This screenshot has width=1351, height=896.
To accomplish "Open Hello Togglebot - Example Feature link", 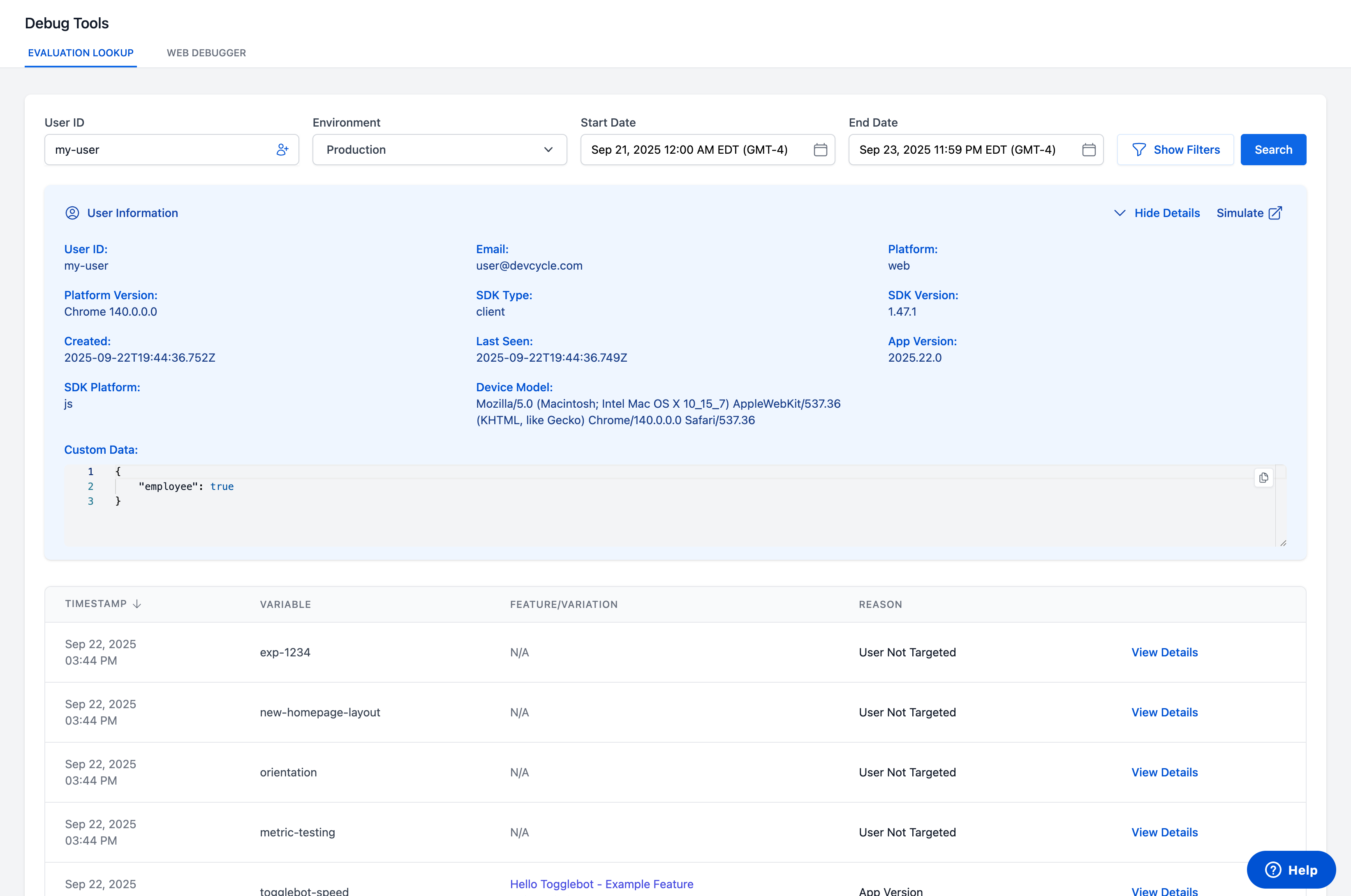I will click(x=601, y=883).
